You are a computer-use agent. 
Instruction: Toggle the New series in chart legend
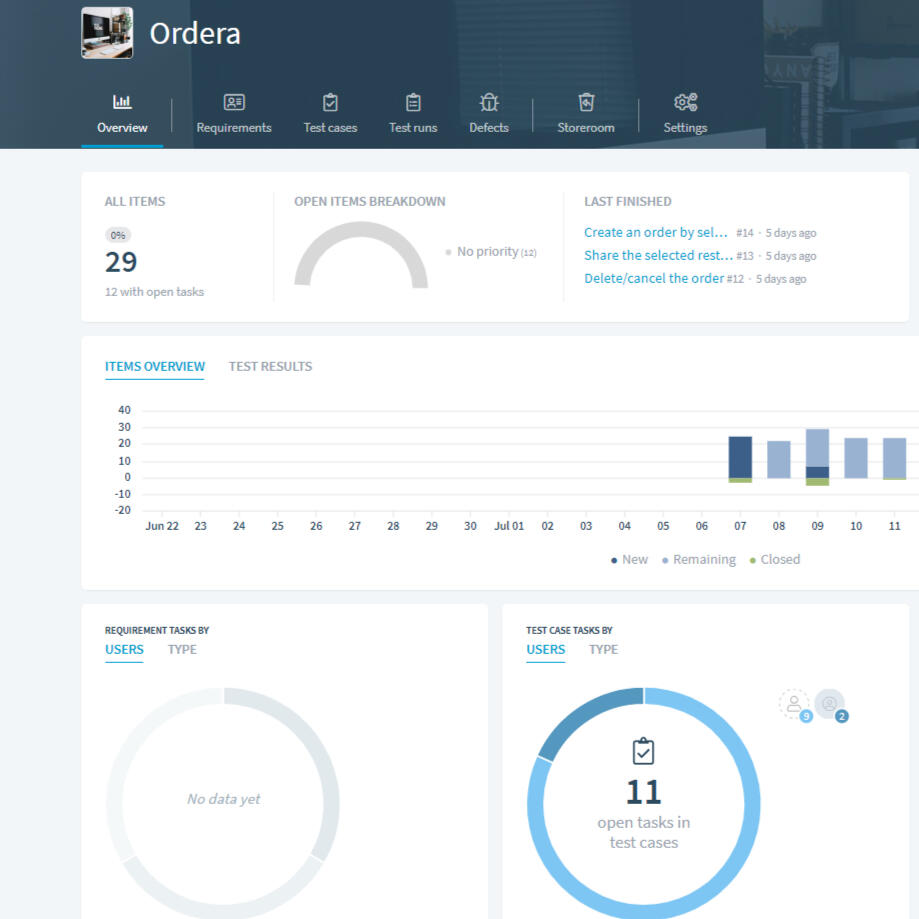click(629, 560)
